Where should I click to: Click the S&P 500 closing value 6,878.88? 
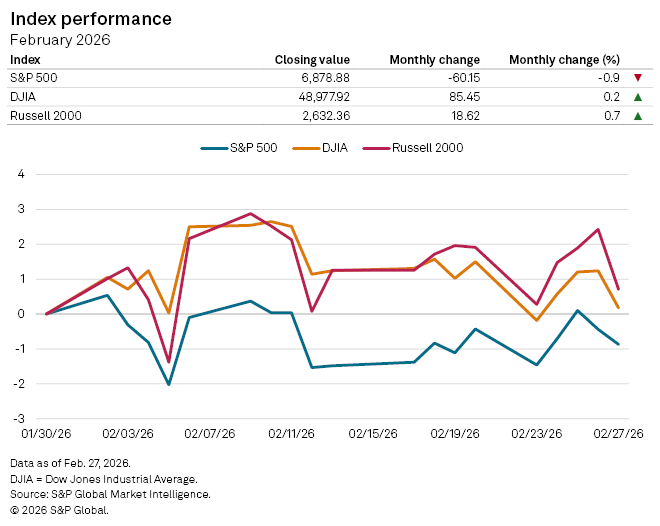[322, 78]
